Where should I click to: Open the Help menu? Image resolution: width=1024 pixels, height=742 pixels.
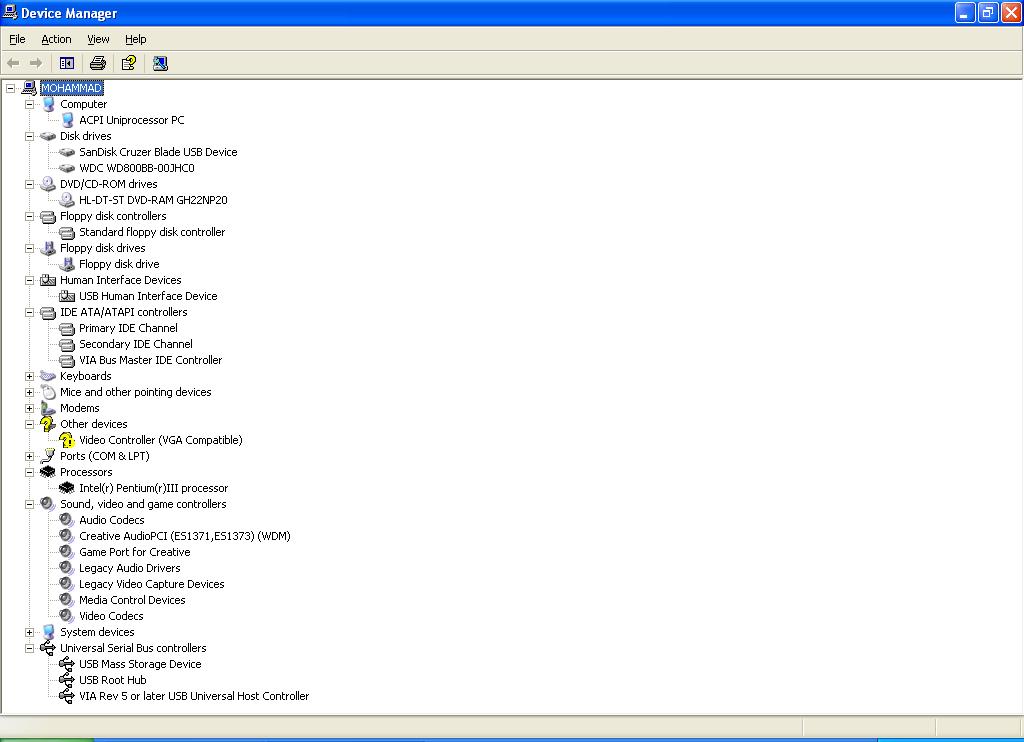coord(136,39)
